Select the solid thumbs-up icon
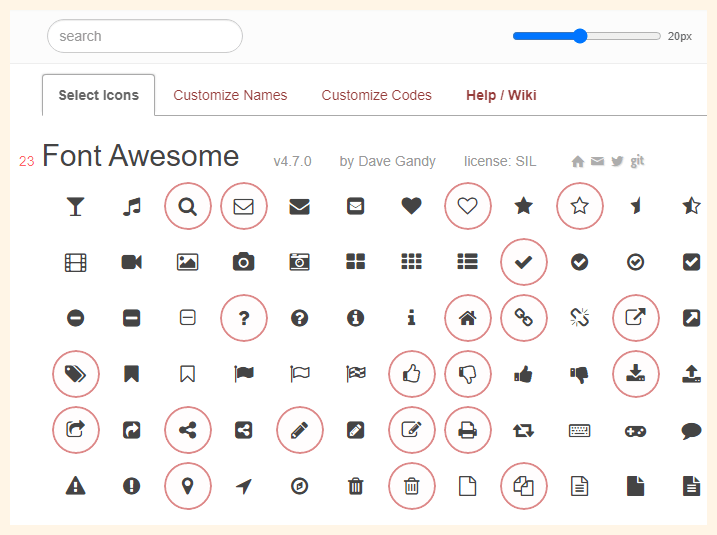This screenshot has width=717, height=535. click(524, 374)
